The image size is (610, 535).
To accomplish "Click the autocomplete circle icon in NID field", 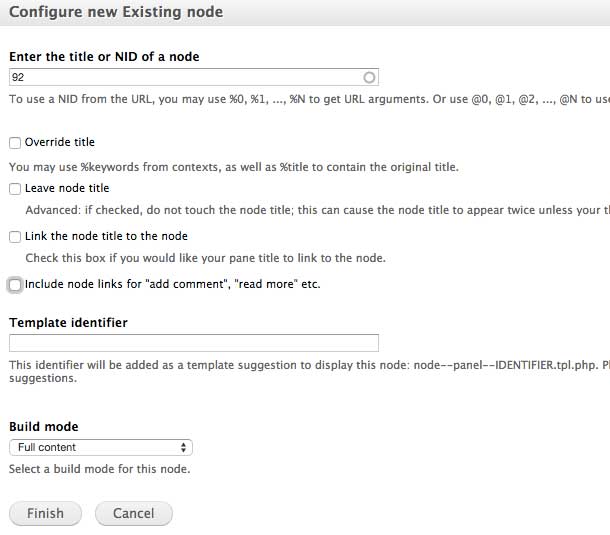I will pos(369,77).
